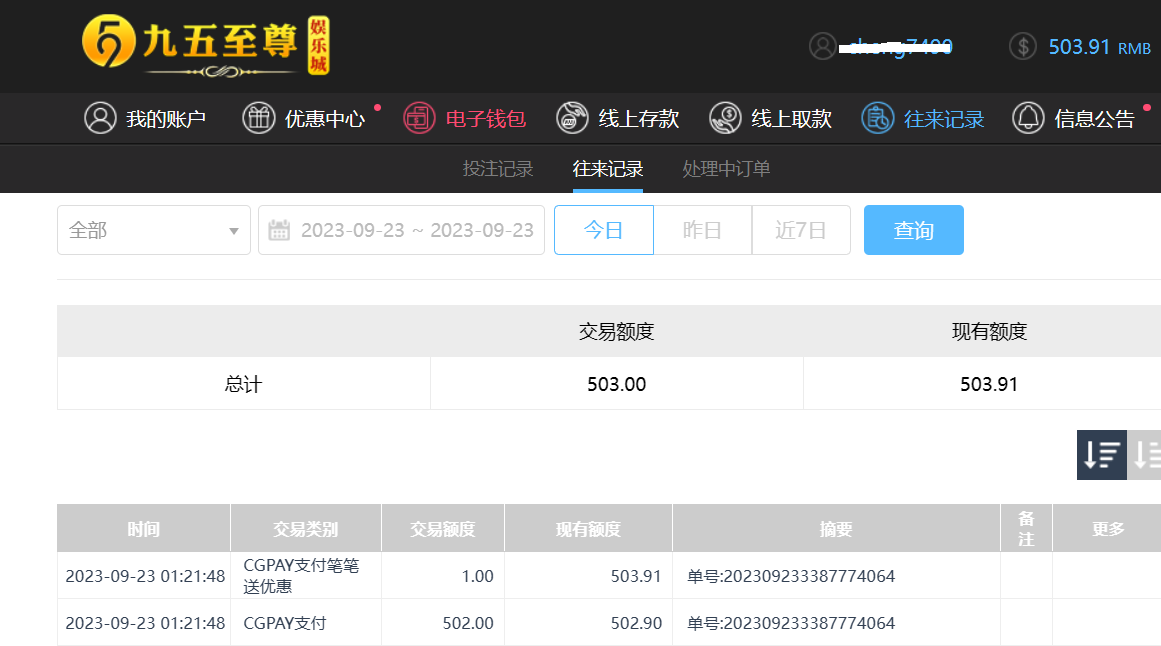Click the 时间 column header
This screenshot has width=1161, height=646.
click(144, 529)
